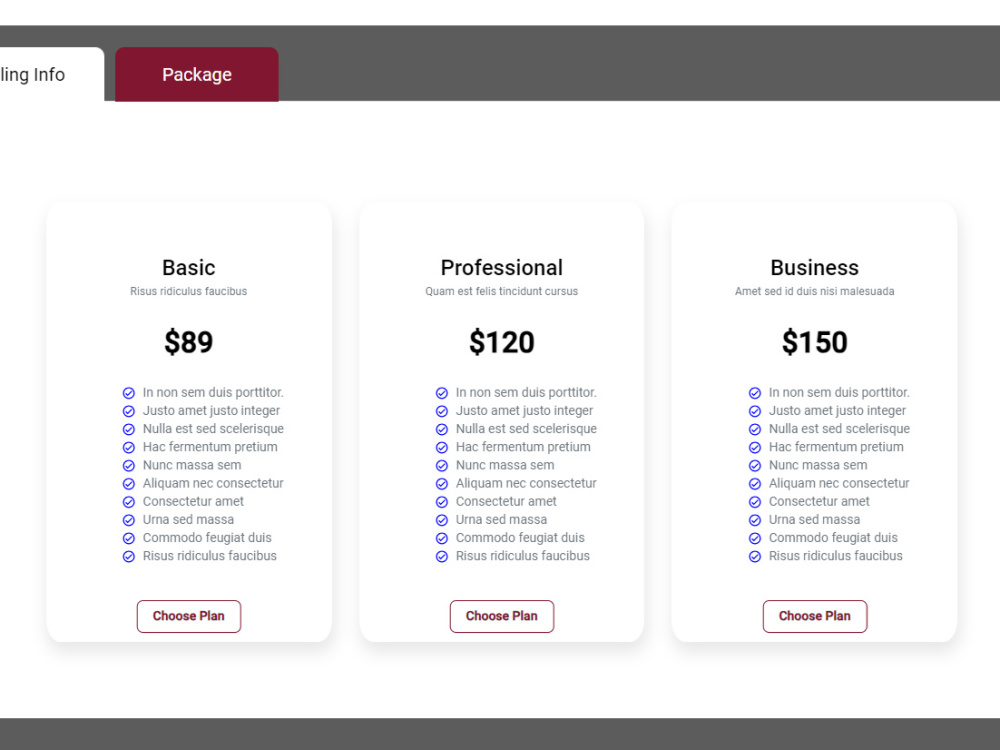Click the checkmark icon next to "Nunc massa sem" under Professional

click(x=442, y=465)
